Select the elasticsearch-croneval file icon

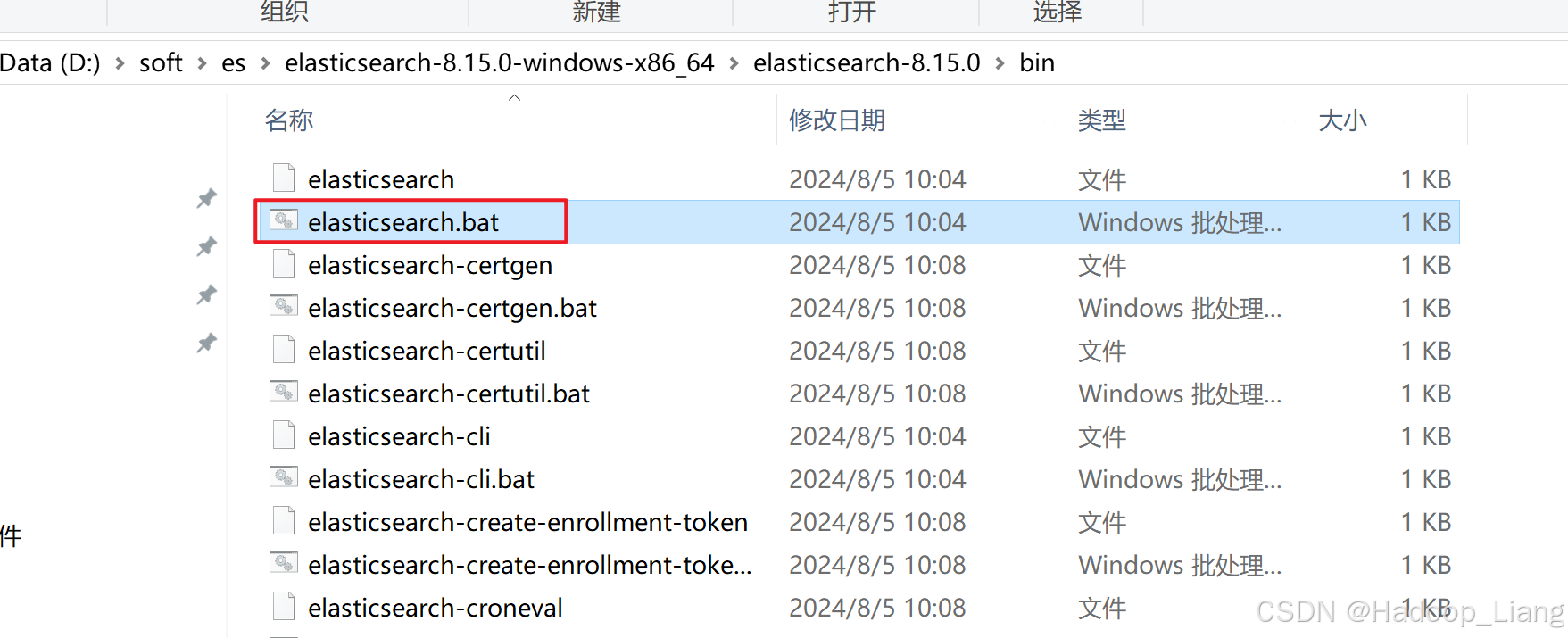pyautogui.click(x=284, y=606)
